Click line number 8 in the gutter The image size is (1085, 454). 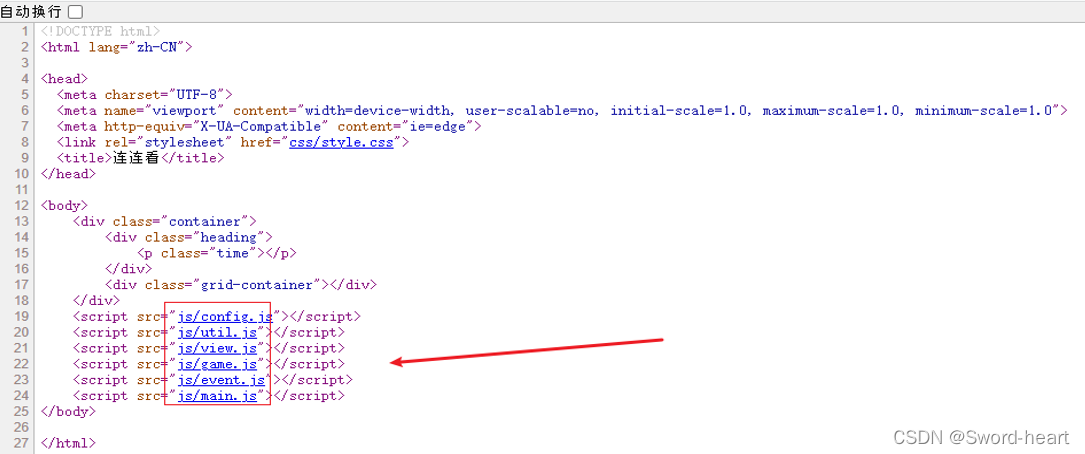point(25,143)
